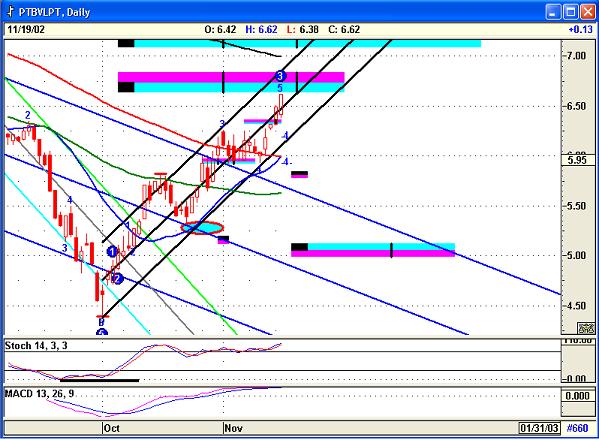Viewport: 599px width, 440px height.
Task: Select the circled wave 3 marker
Action: pos(280,76)
